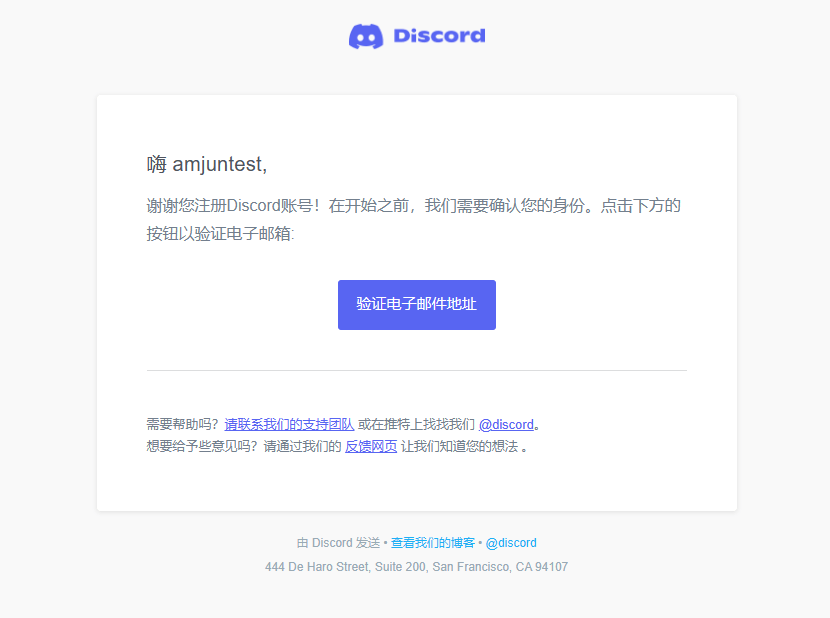Click the 嗨 amjuntest greeting text
This screenshot has height=618, width=830.
207,164
